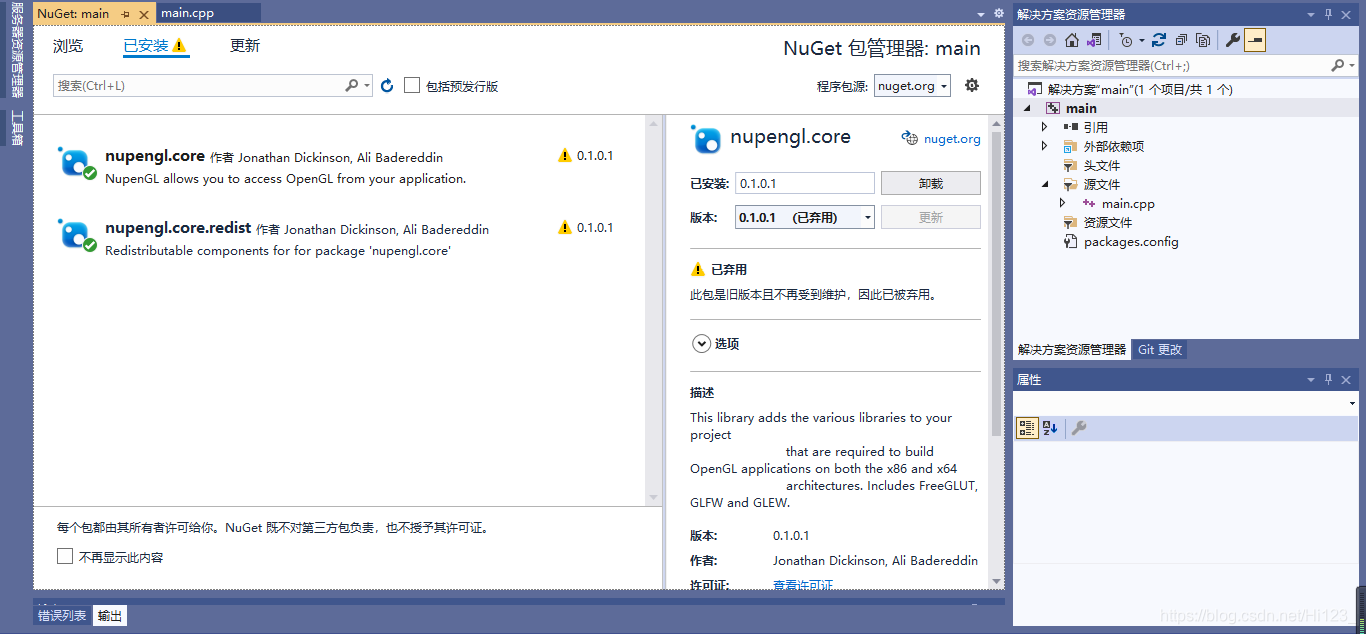Switch views with the solution/folder view icon
Screen dimensions: 1366x634
[x=1095, y=40]
